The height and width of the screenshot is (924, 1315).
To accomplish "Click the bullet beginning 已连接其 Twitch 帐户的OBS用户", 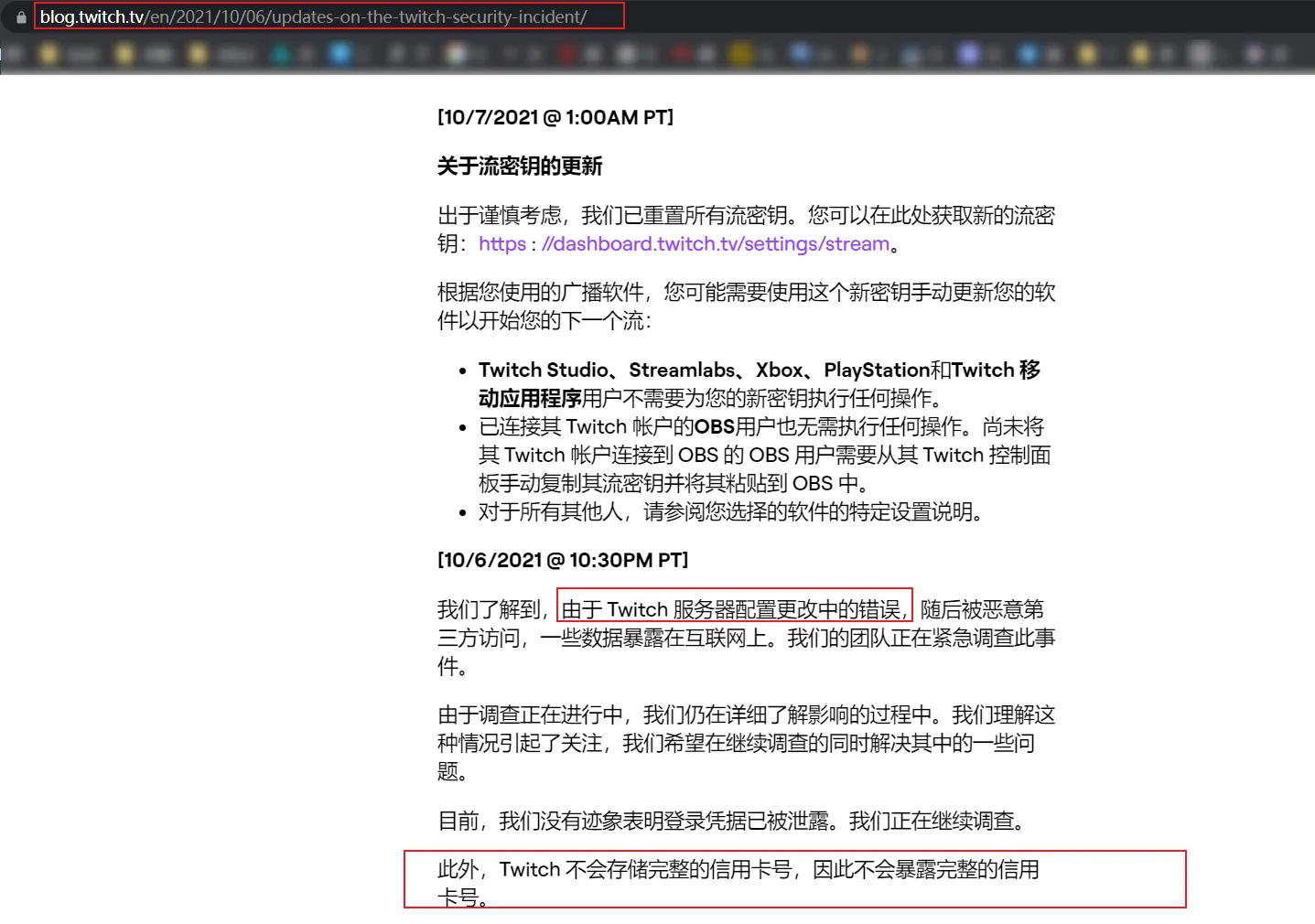I will point(764,455).
